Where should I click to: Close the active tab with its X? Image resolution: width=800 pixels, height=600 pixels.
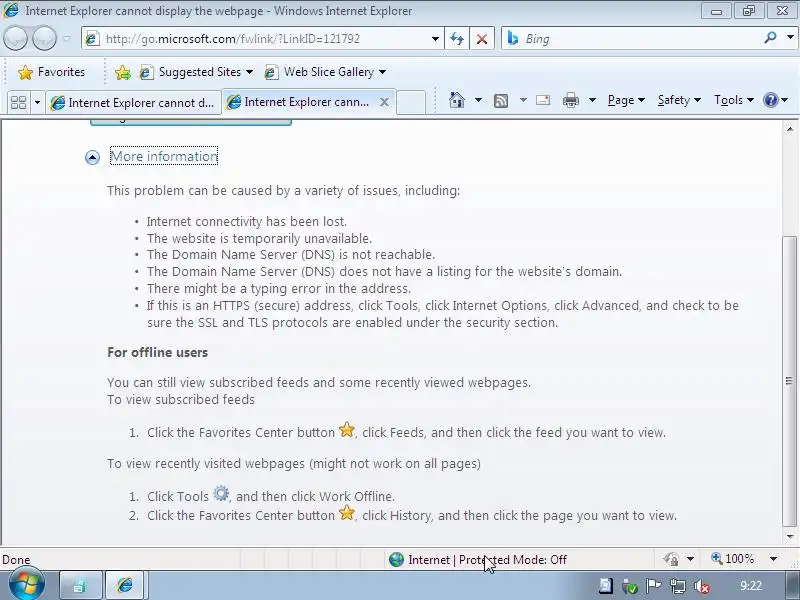[384, 102]
